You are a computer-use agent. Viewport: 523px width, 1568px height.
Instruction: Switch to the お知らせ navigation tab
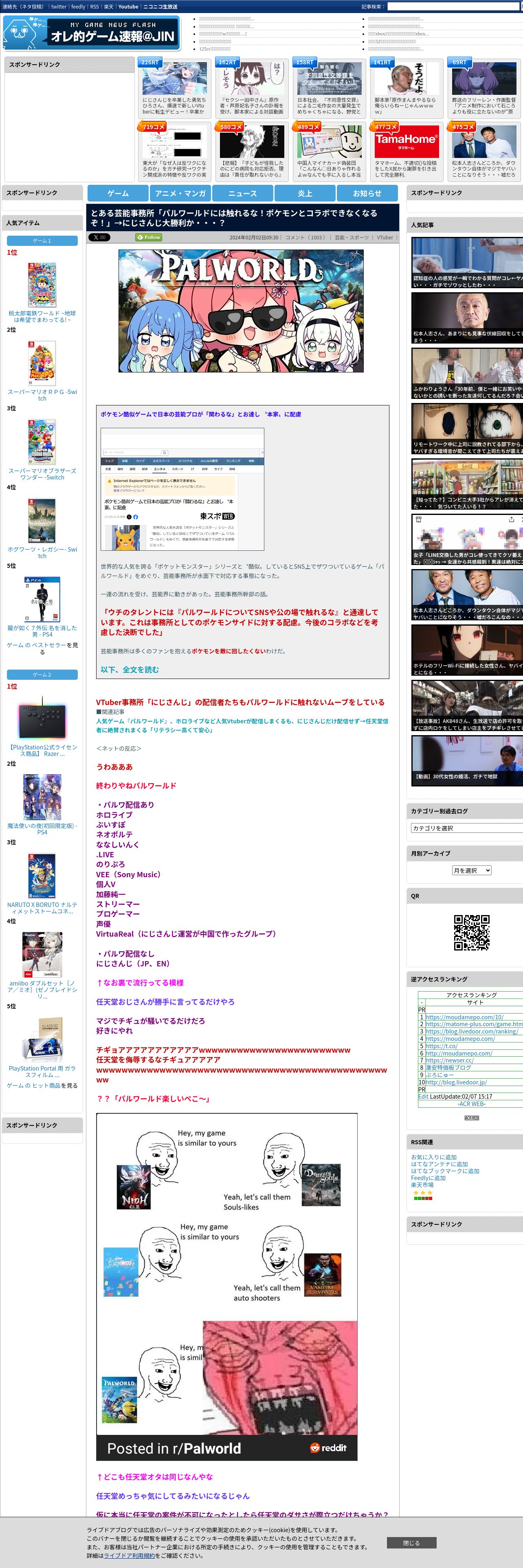click(367, 193)
